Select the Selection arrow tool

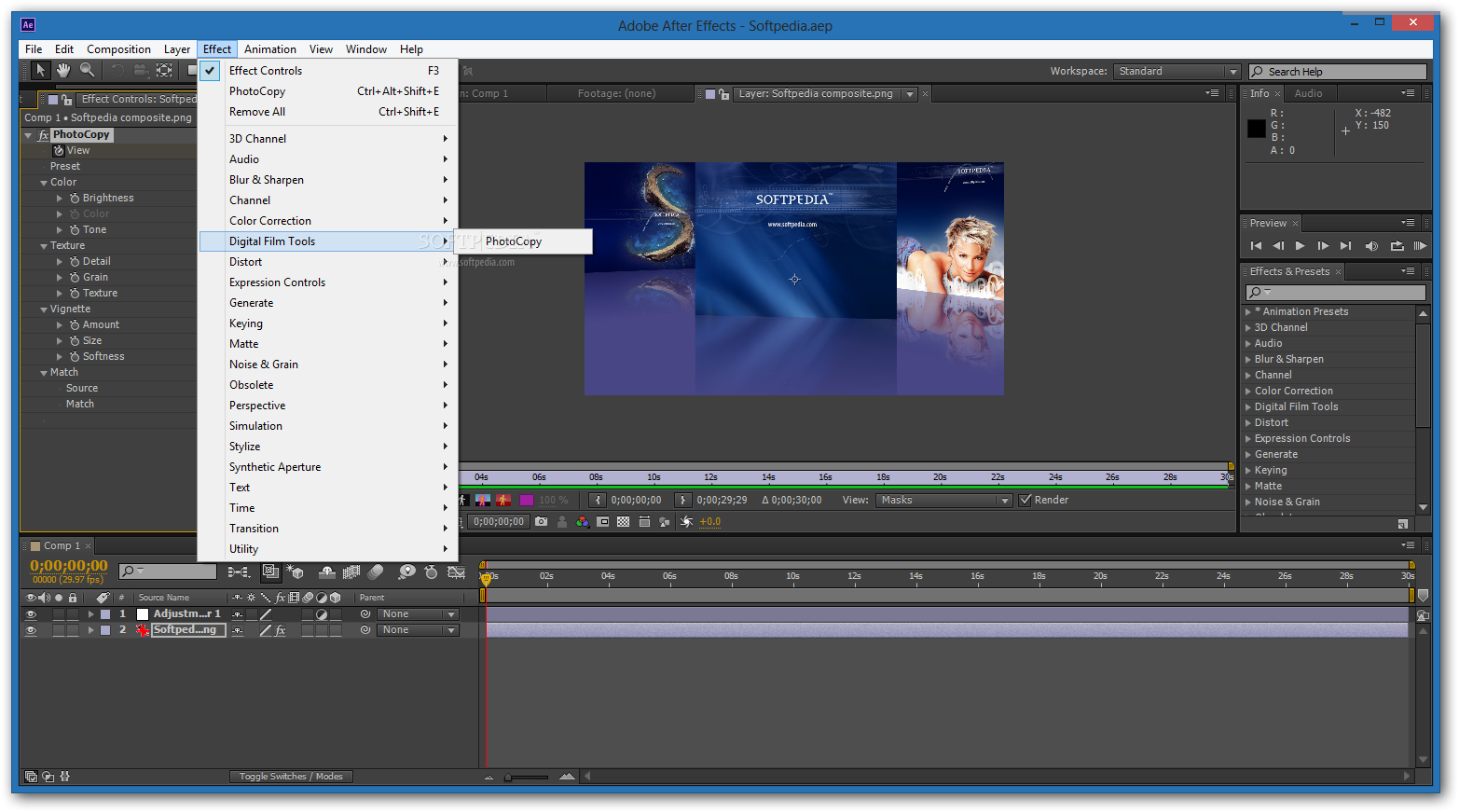[40, 70]
